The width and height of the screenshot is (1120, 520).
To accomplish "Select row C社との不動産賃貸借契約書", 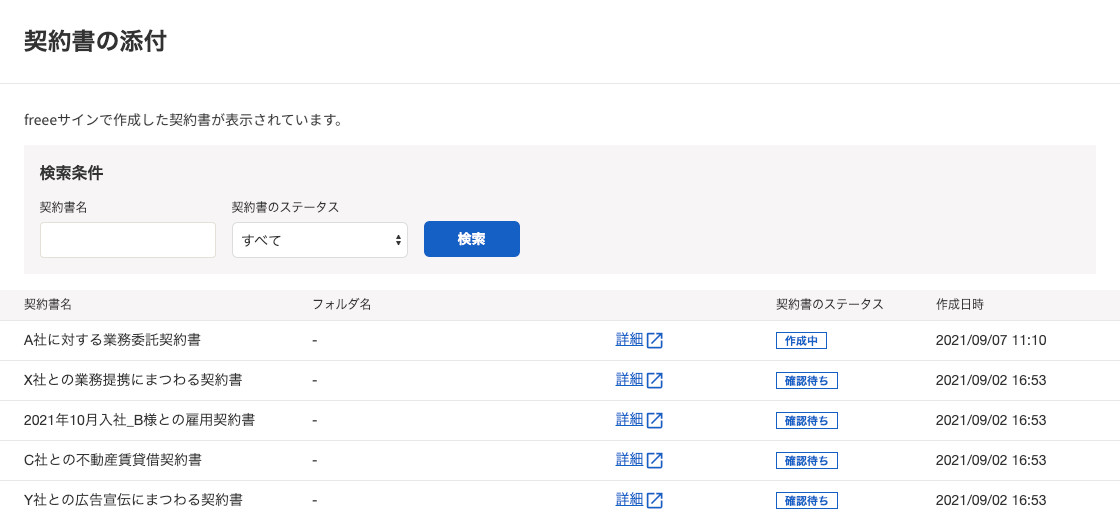I will (x=560, y=461).
